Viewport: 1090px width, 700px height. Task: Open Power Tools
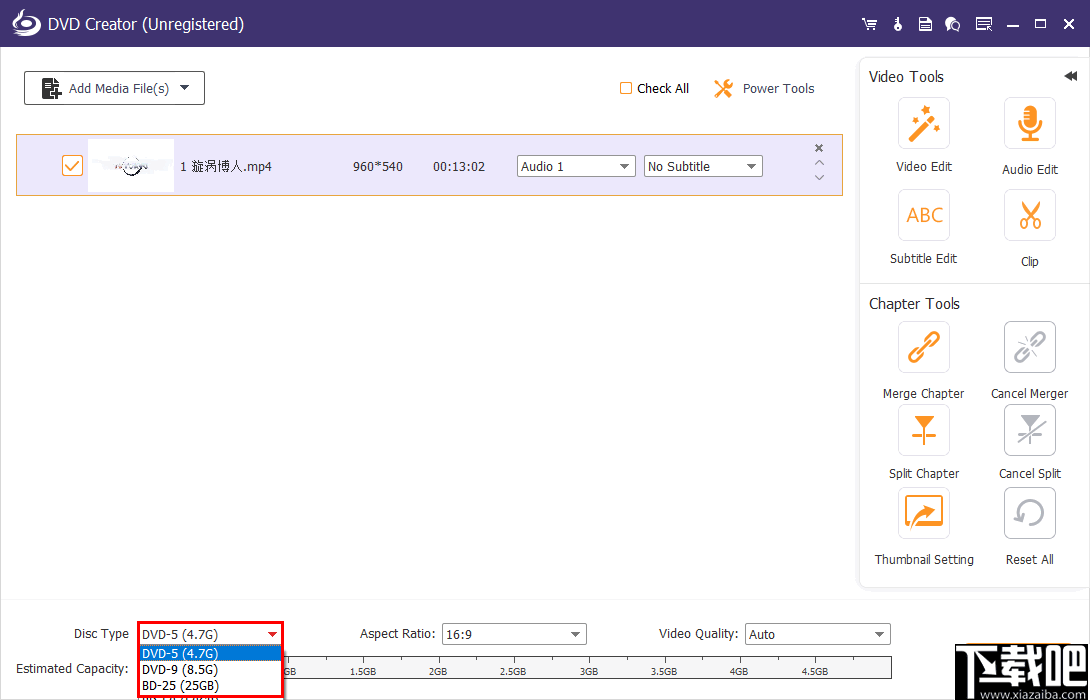764,88
